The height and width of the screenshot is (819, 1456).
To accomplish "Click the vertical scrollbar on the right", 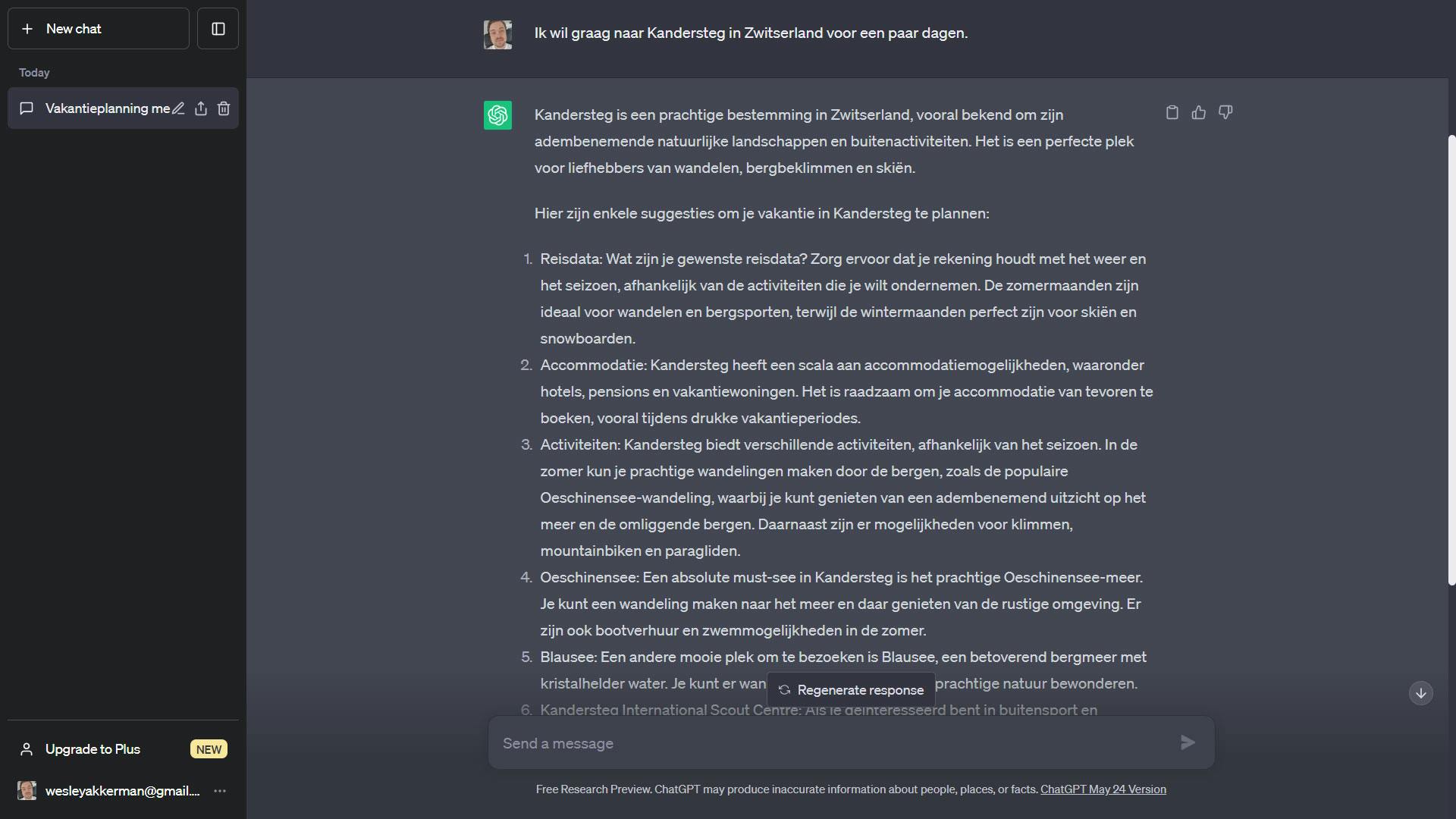I will pyautogui.click(x=1451, y=360).
